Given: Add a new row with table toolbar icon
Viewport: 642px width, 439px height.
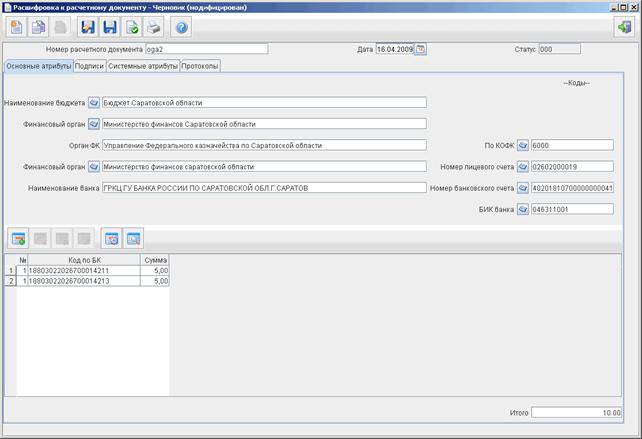Looking at the screenshot, I should pos(18,239).
